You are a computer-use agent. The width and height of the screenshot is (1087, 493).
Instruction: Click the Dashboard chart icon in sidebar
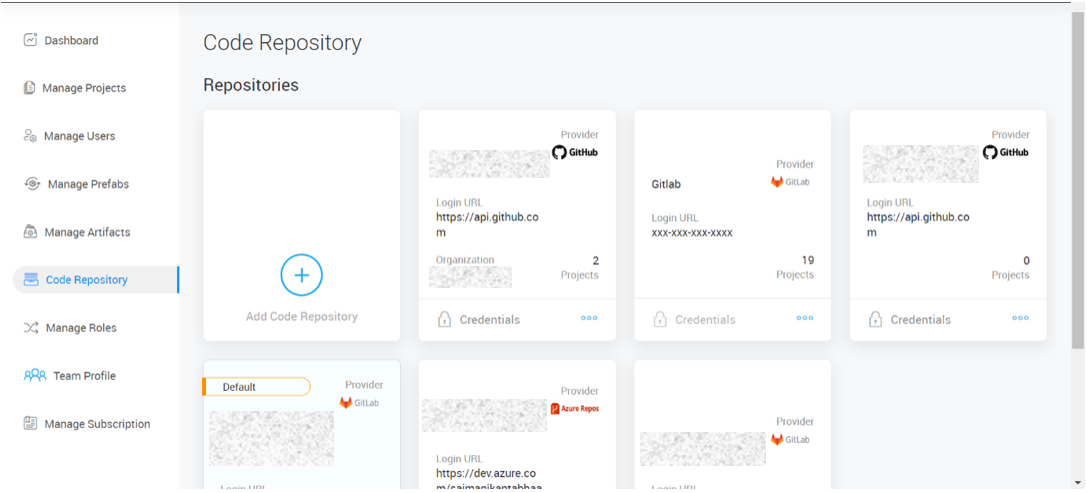click(x=30, y=40)
